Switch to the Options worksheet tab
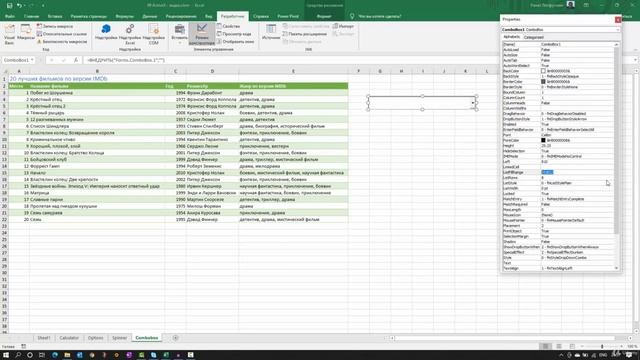The image size is (640, 360). [96, 338]
